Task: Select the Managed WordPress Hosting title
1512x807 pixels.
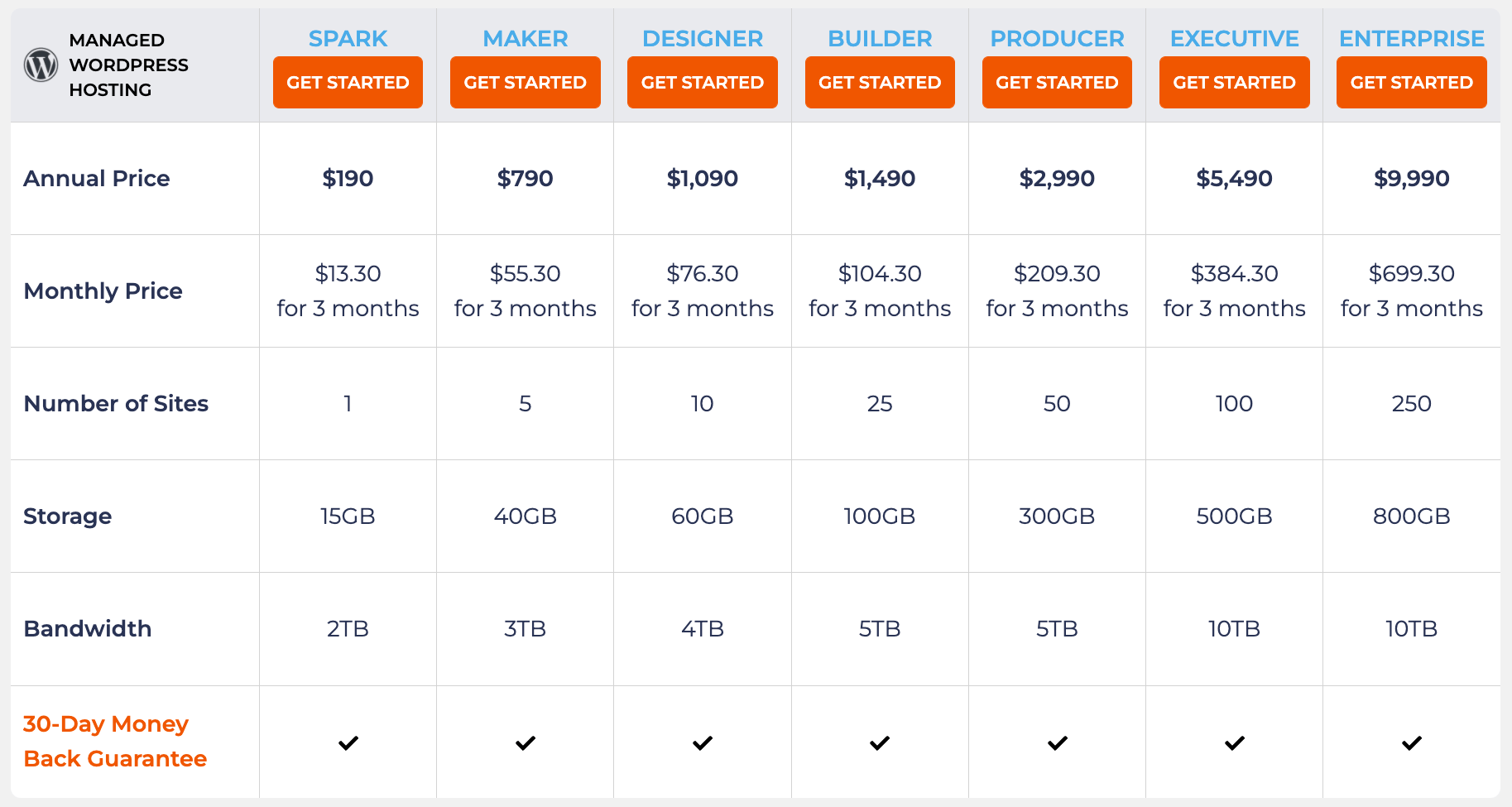Action: (x=129, y=65)
